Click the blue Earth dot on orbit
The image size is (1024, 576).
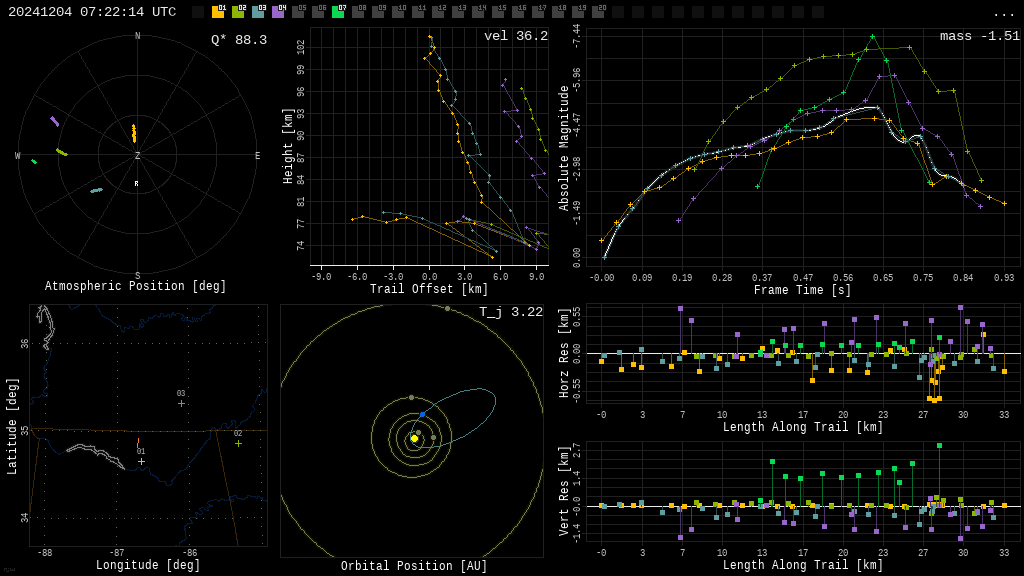click(422, 414)
